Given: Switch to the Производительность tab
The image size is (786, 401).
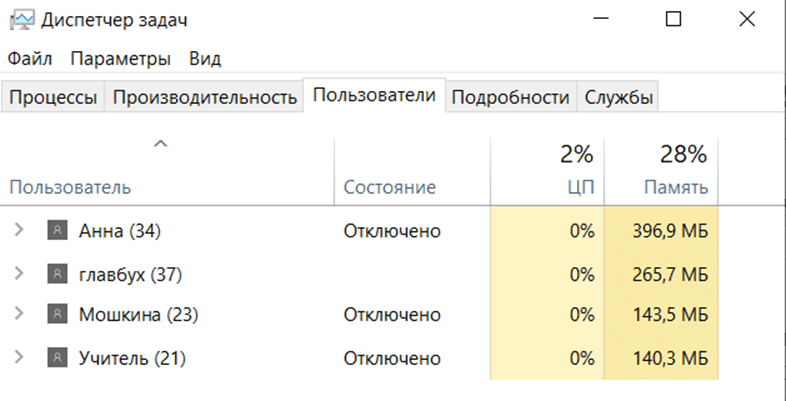Looking at the screenshot, I should point(205,97).
